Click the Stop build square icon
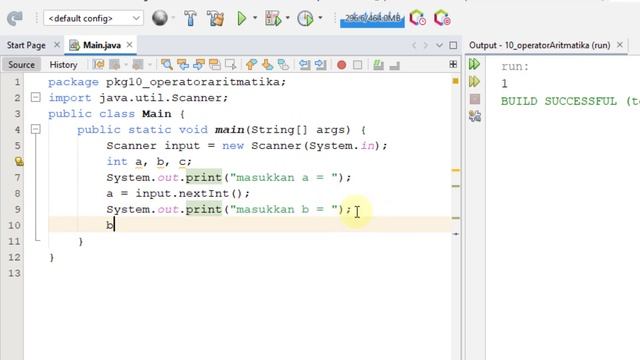The width and height of the screenshot is (640, 360). click(474, 99)
